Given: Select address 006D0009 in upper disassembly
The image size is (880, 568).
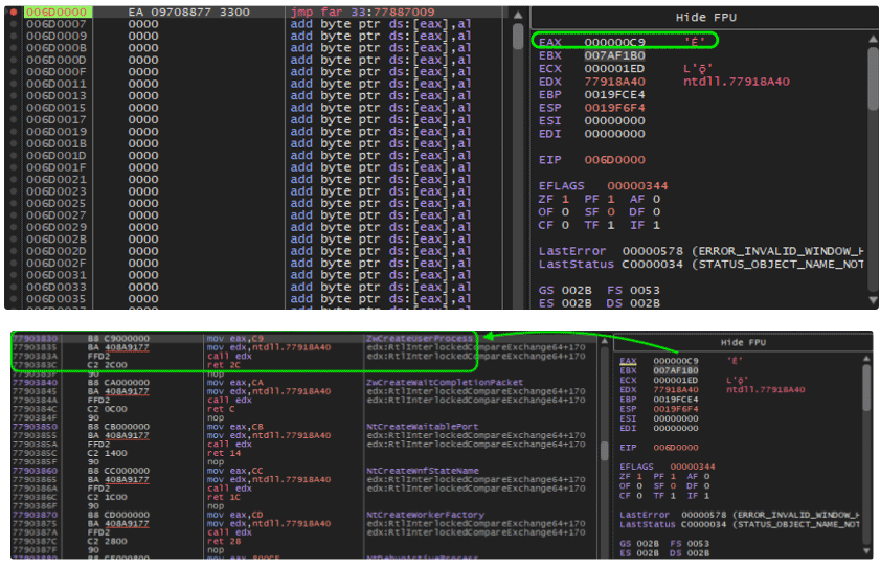Looking at the screenshot, I should [56, 36].
